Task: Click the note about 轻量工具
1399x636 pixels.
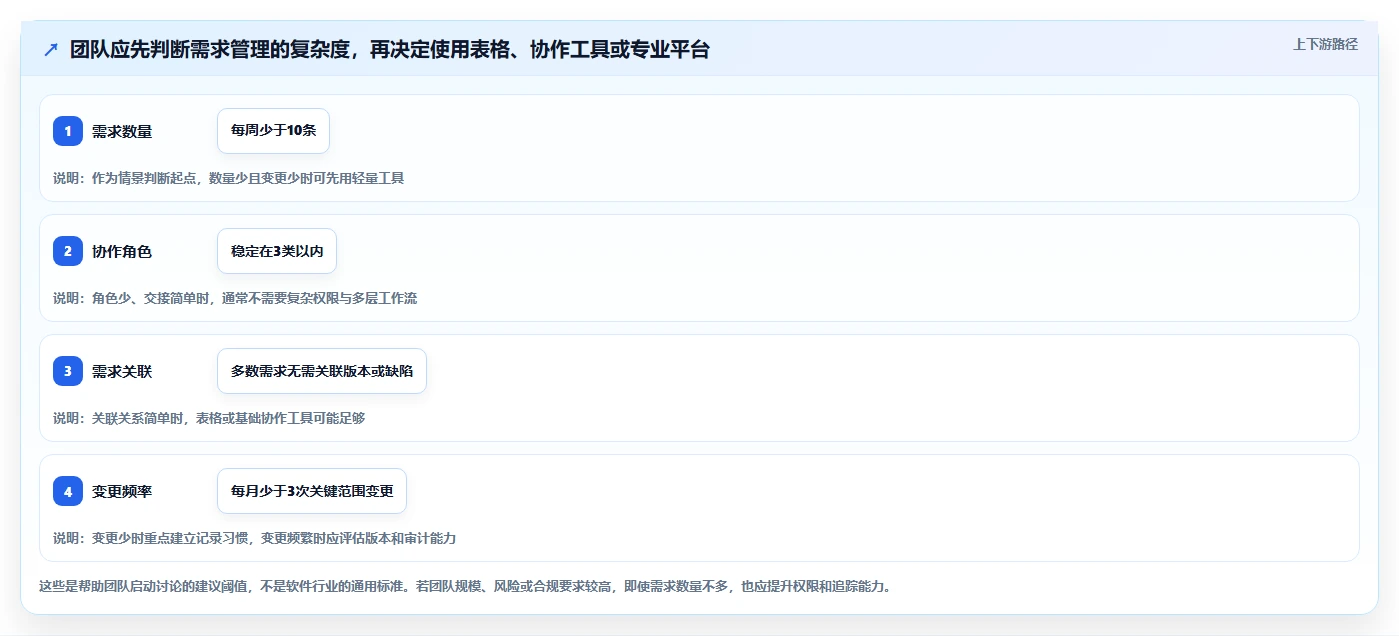Action: coord(228,178)
